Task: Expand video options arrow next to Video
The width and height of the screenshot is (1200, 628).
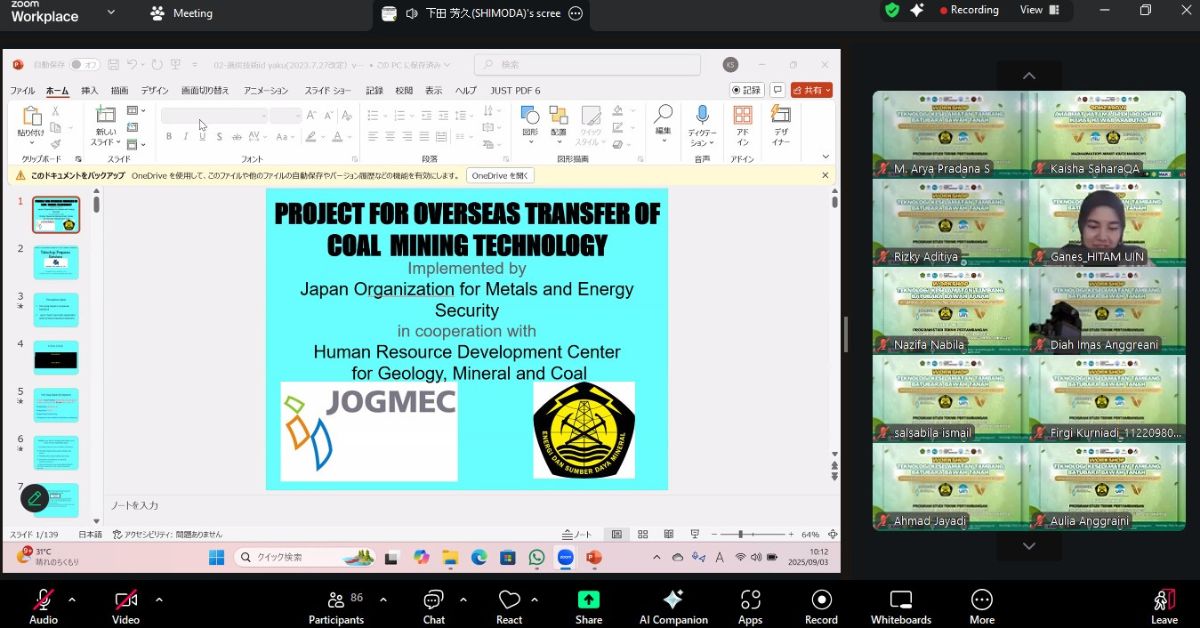Action: click(x=159, y=600)
